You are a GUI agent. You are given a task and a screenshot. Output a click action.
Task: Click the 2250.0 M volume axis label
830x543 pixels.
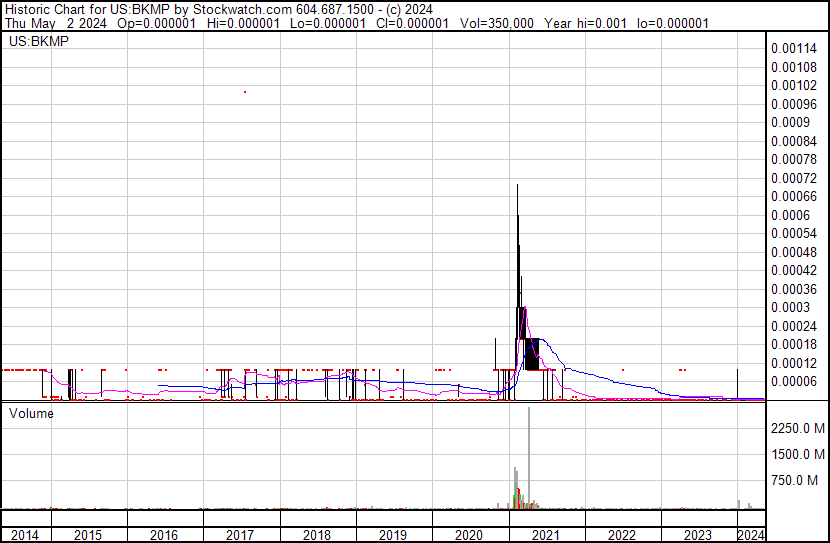point(798,429)
